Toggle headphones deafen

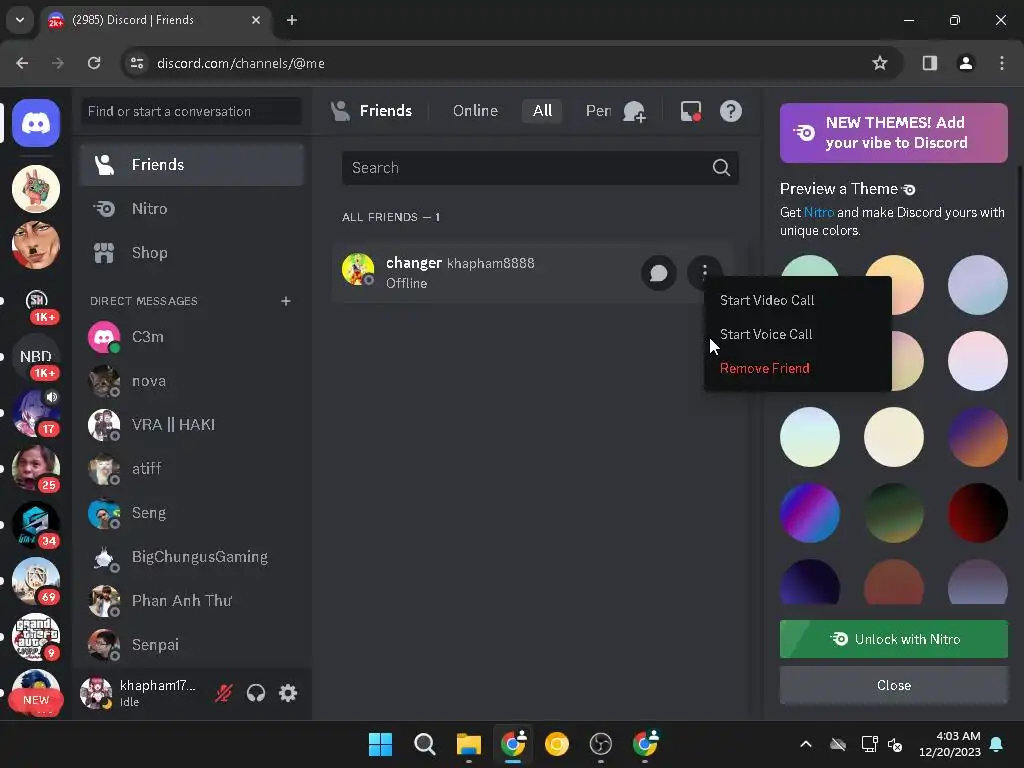256,693
